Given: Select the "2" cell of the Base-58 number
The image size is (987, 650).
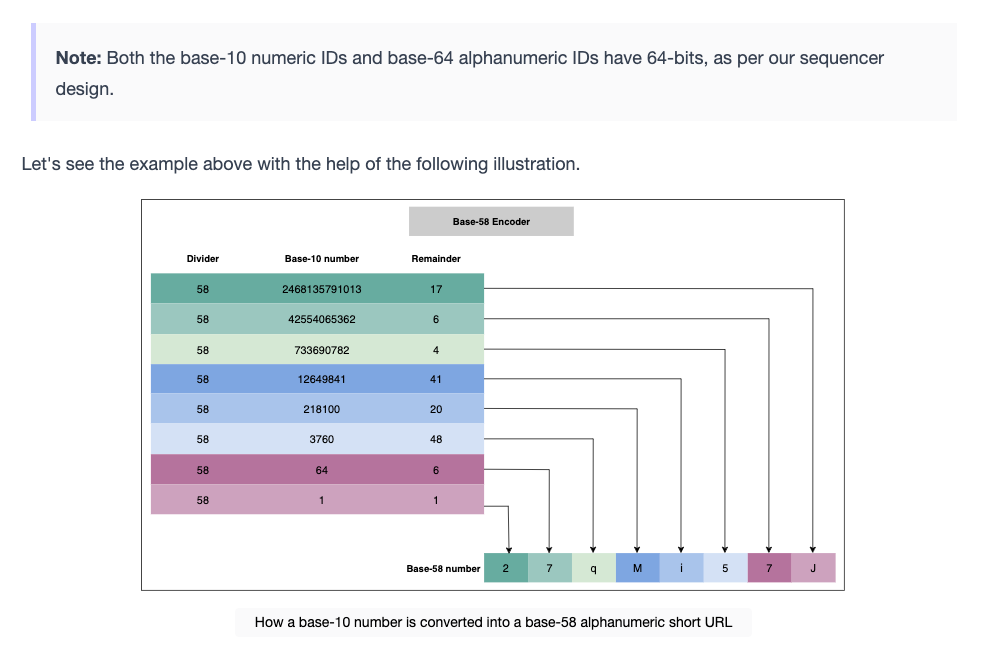Looking at the screenshot, I should pos(506,568).
